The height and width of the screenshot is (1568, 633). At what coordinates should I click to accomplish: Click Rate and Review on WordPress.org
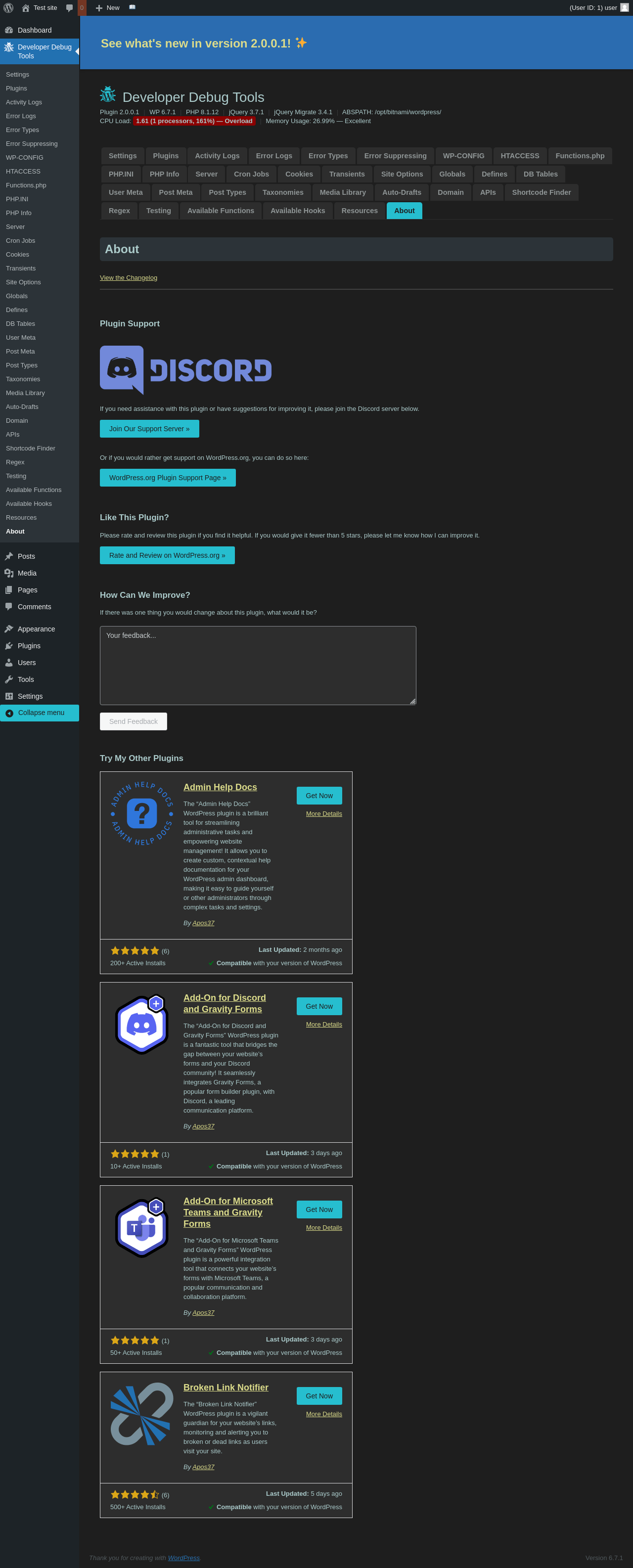click(167, 555)
